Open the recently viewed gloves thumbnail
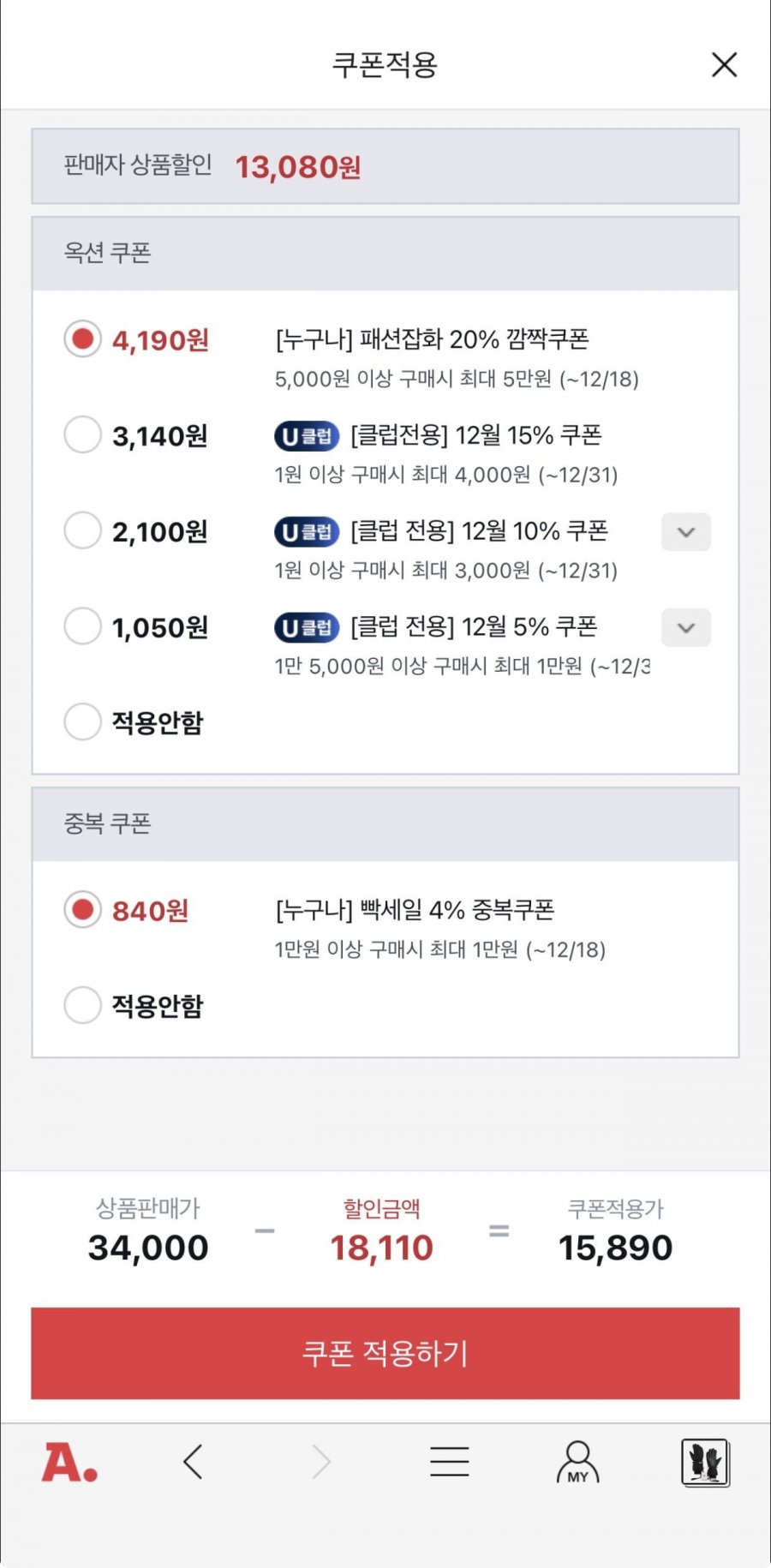 click(705, 1462)
